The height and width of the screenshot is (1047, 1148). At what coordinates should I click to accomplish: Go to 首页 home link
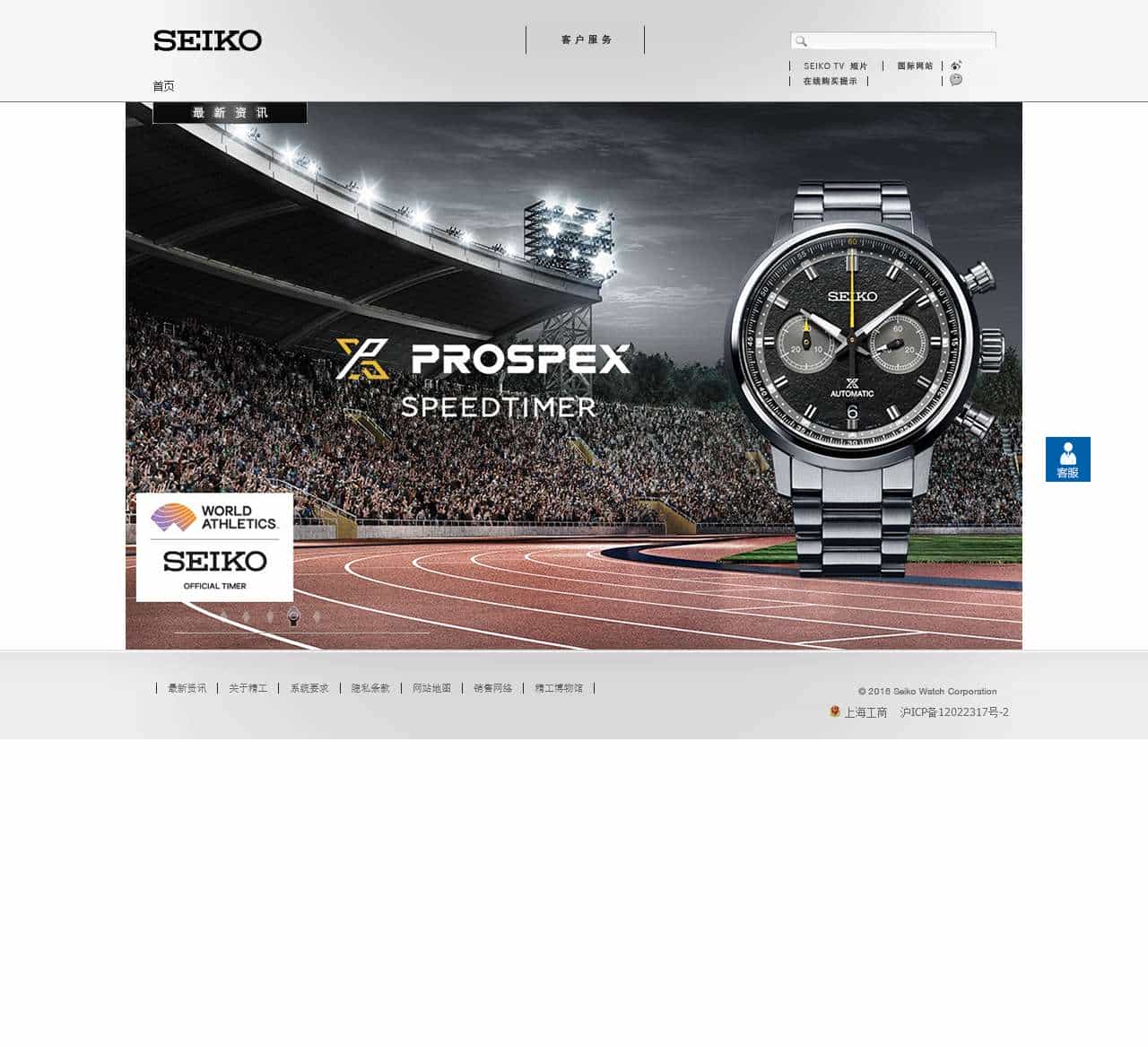tap(163, 86)
